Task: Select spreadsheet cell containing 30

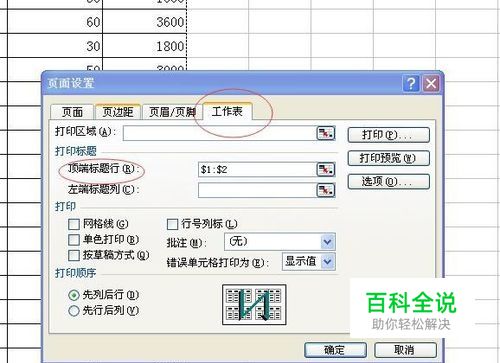Action: pos(55,46)
